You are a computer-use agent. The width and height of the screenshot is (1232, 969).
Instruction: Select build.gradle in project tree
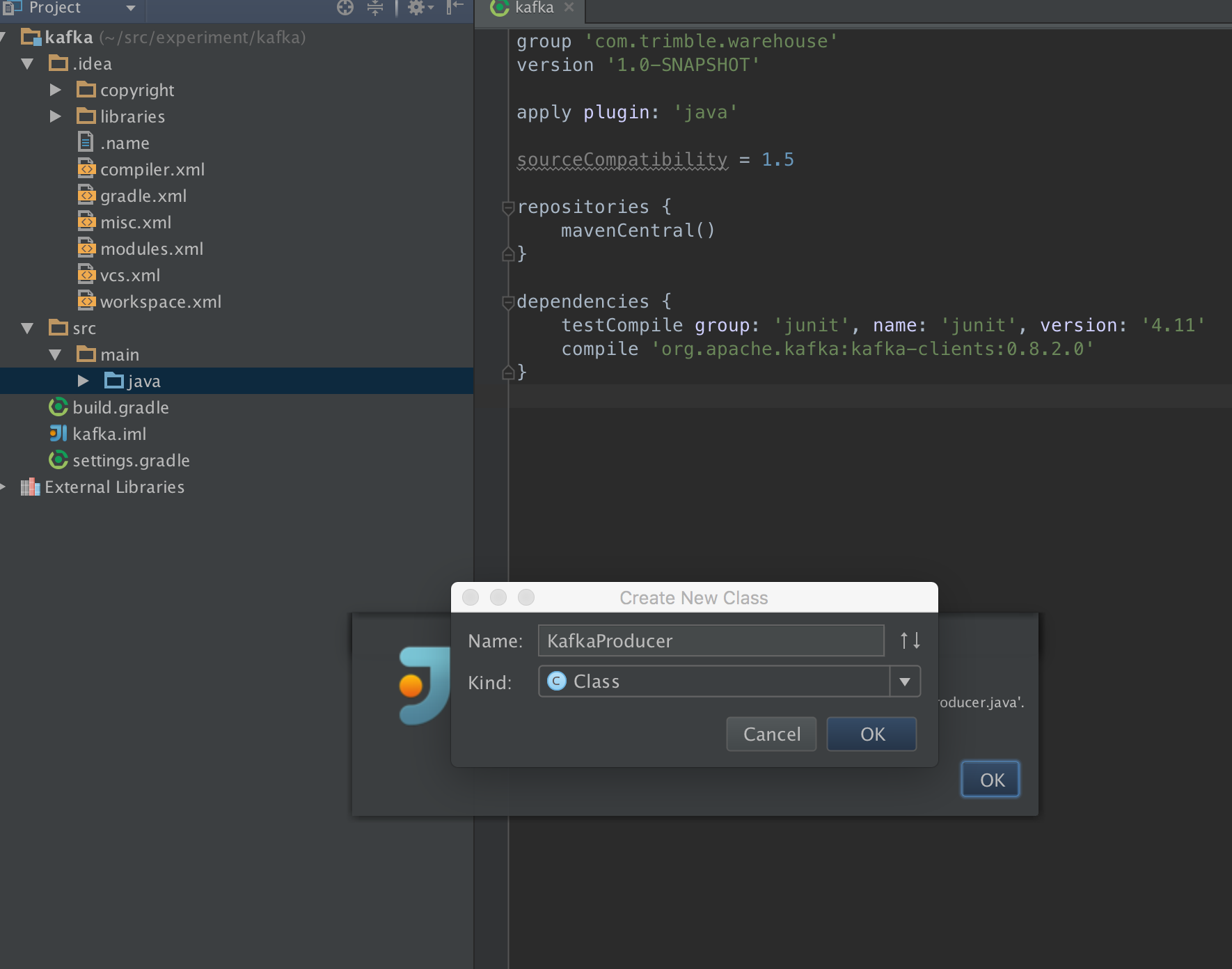121,408
